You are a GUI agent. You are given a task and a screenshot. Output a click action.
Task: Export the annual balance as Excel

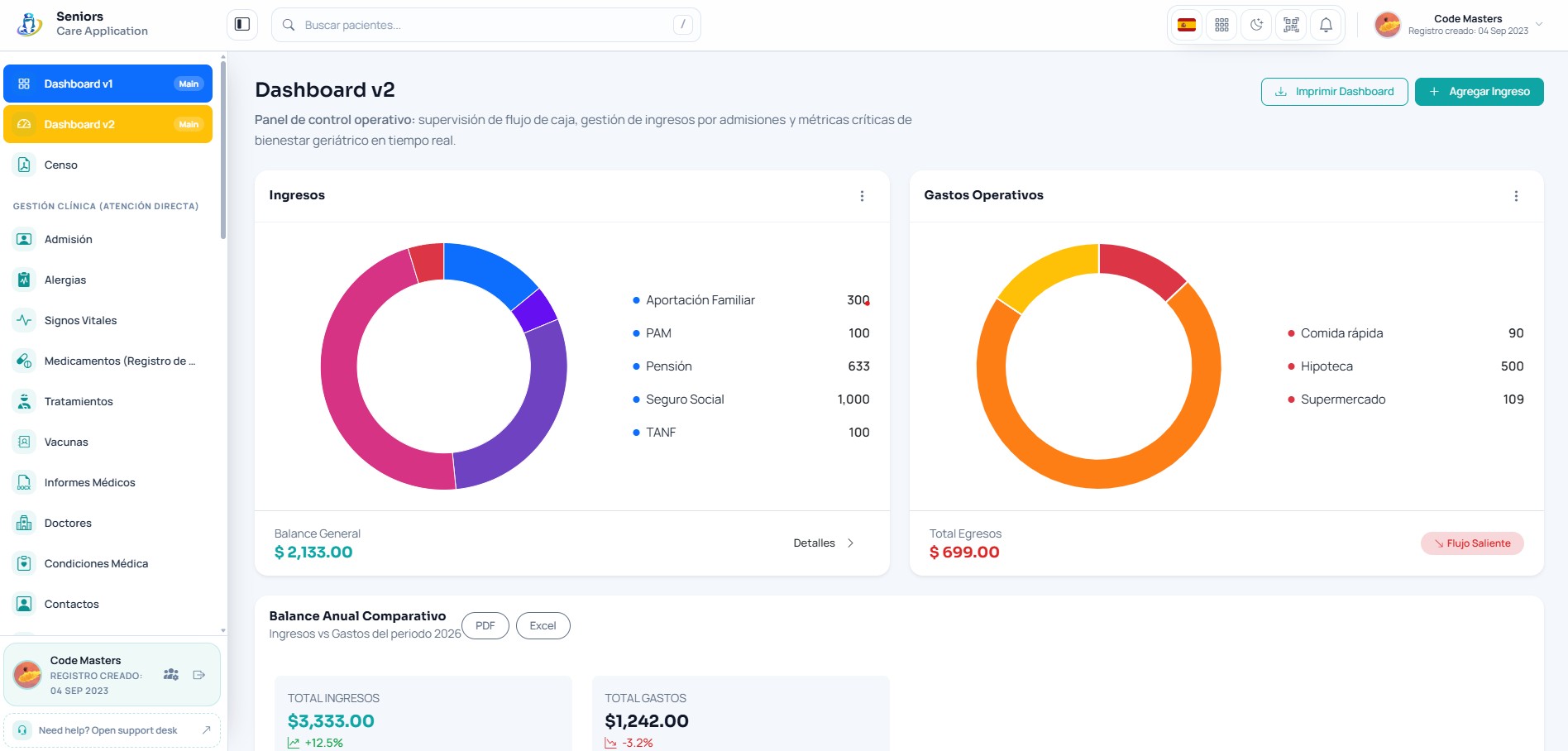tap(543, 626)
